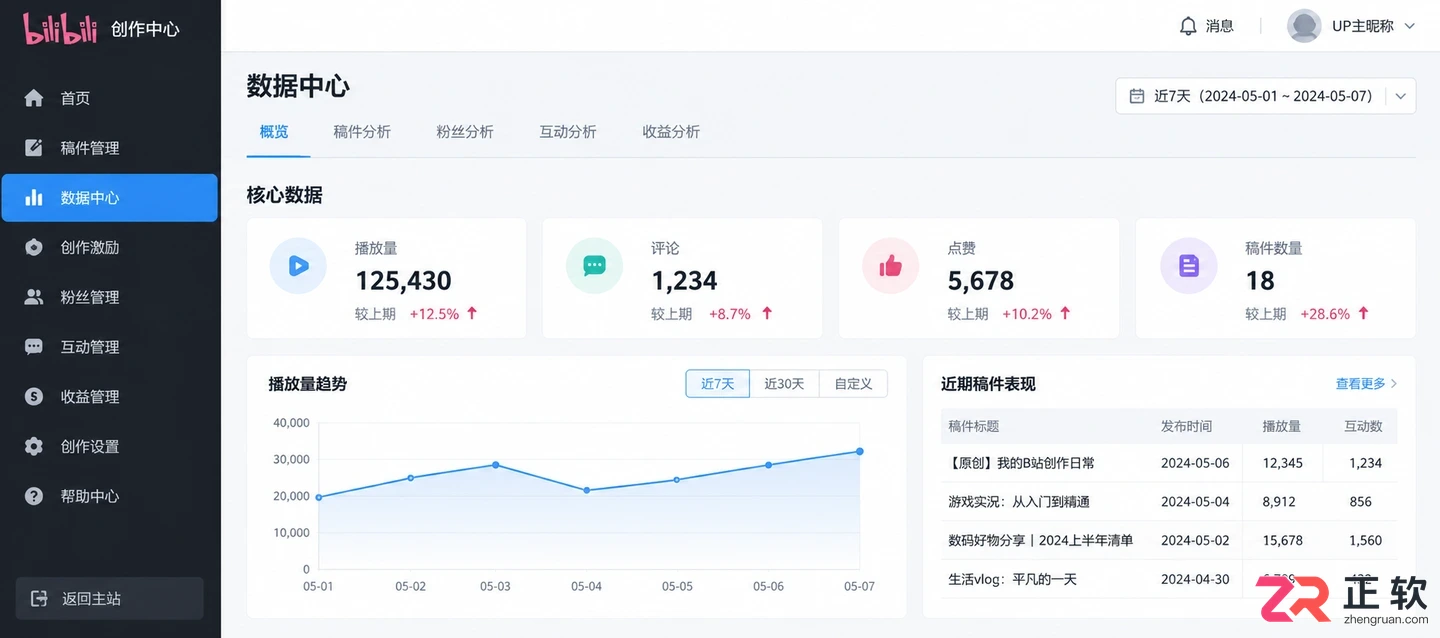Click the thumbs-up icon in 点赞 card

coord(890,266)
